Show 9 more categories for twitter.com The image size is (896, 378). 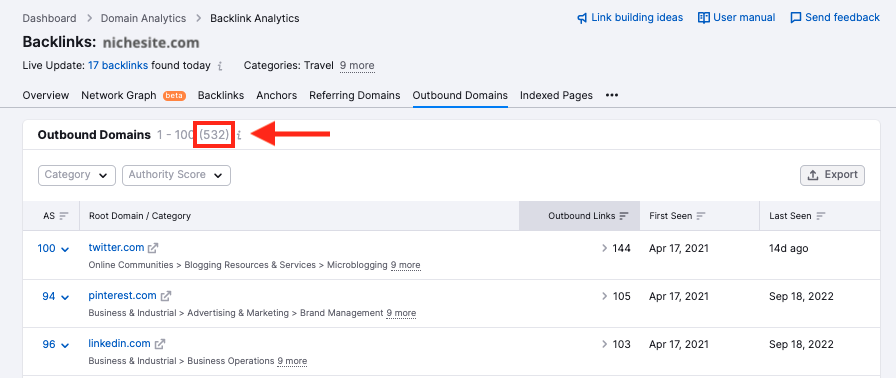406,265
